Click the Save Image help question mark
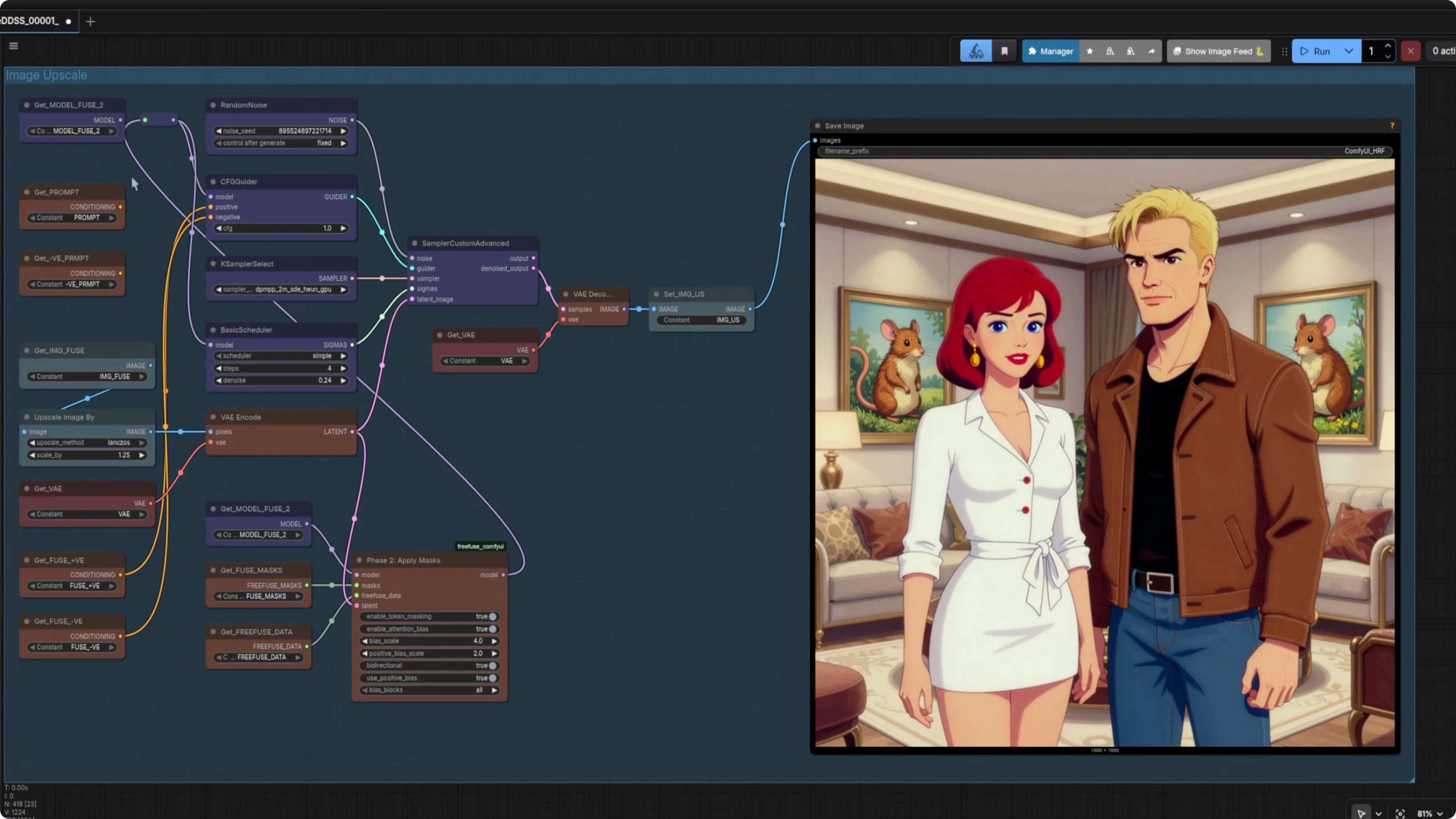This screenshot has width=1456, height=819. tap(1392, 125)
